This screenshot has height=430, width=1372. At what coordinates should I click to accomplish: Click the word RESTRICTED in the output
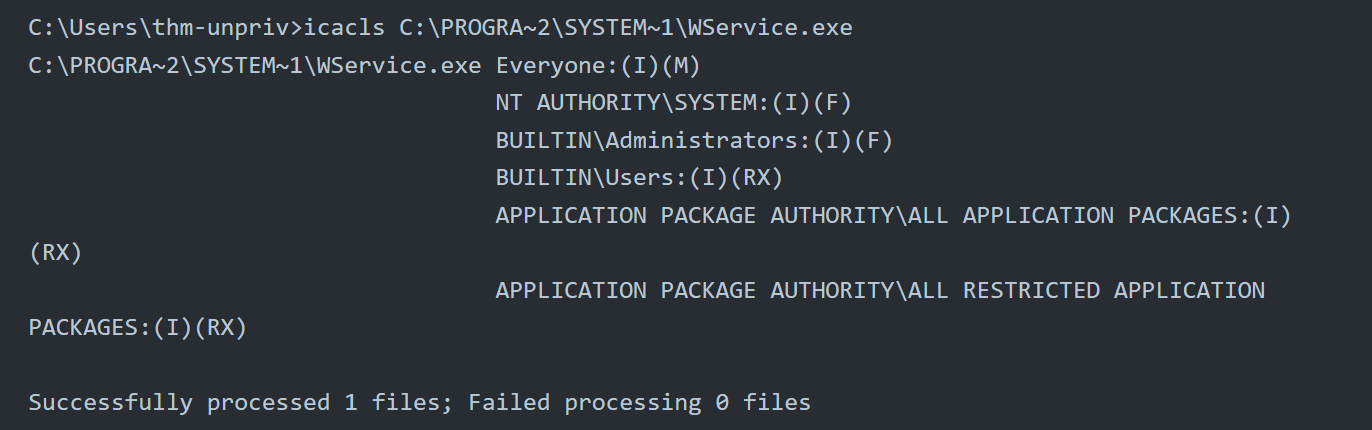point(1031,291)
